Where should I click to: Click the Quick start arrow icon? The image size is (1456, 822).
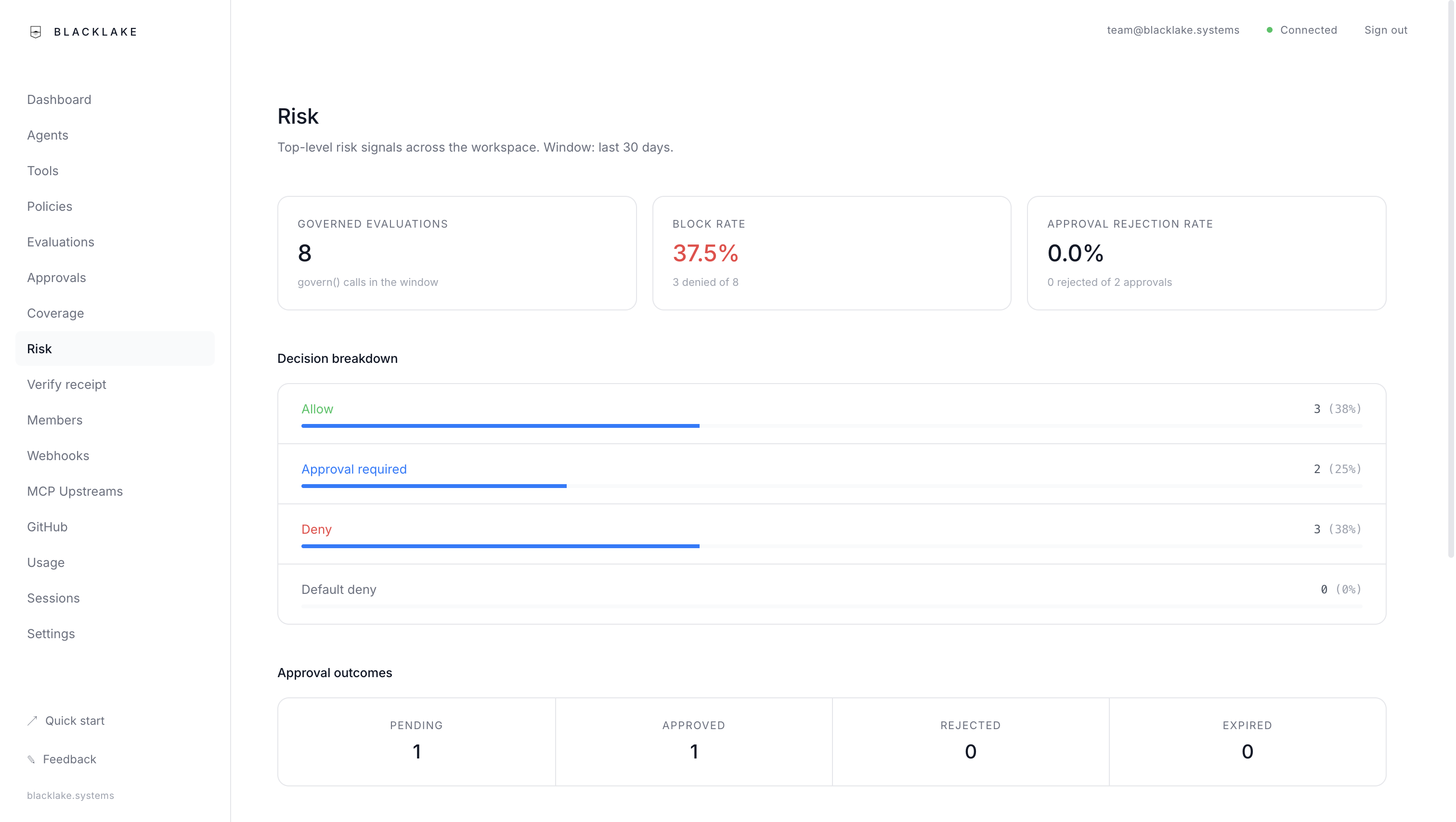point(32,721)
